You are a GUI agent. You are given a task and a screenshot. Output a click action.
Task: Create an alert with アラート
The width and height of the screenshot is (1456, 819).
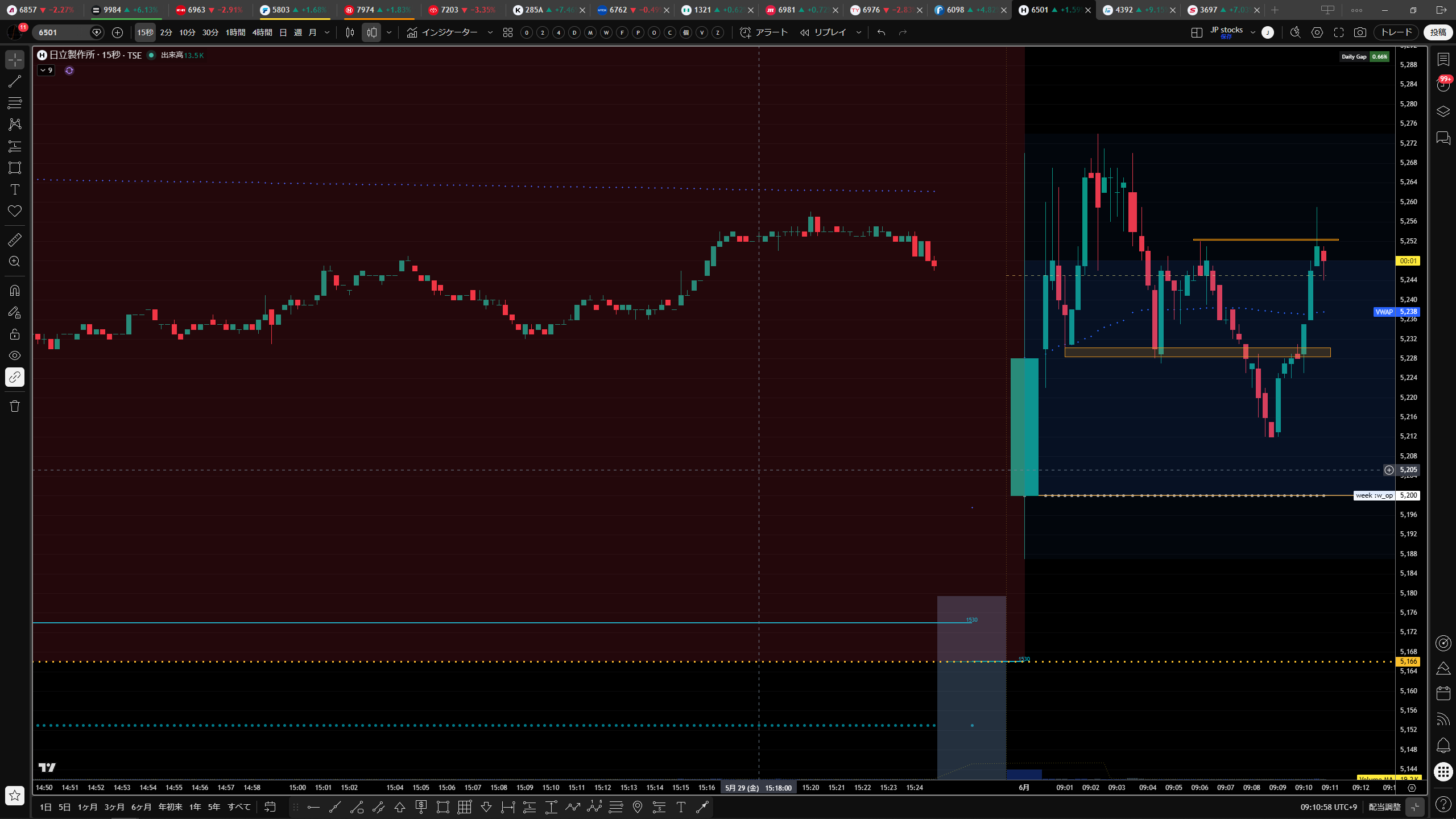(x=764, y=32)
